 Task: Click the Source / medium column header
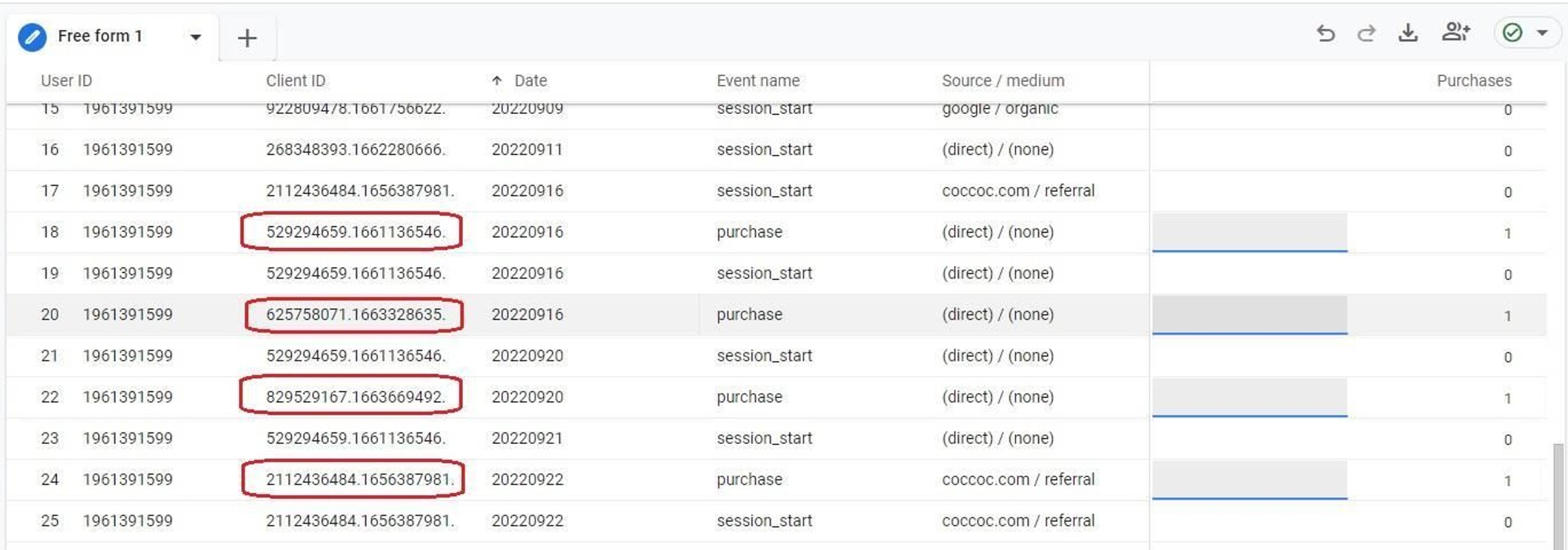tap(1003, 81)
